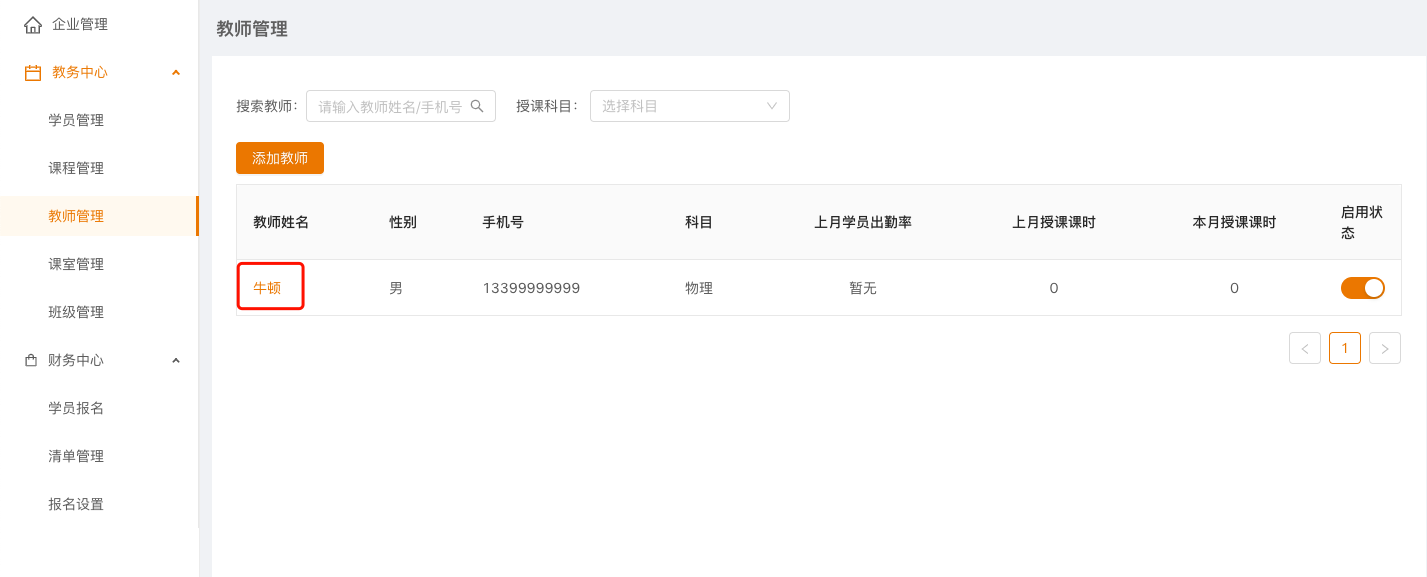This screenshot has height=577, width=1427.
Task: Go to next page arrow
Action: click(x=1385, y=348)
